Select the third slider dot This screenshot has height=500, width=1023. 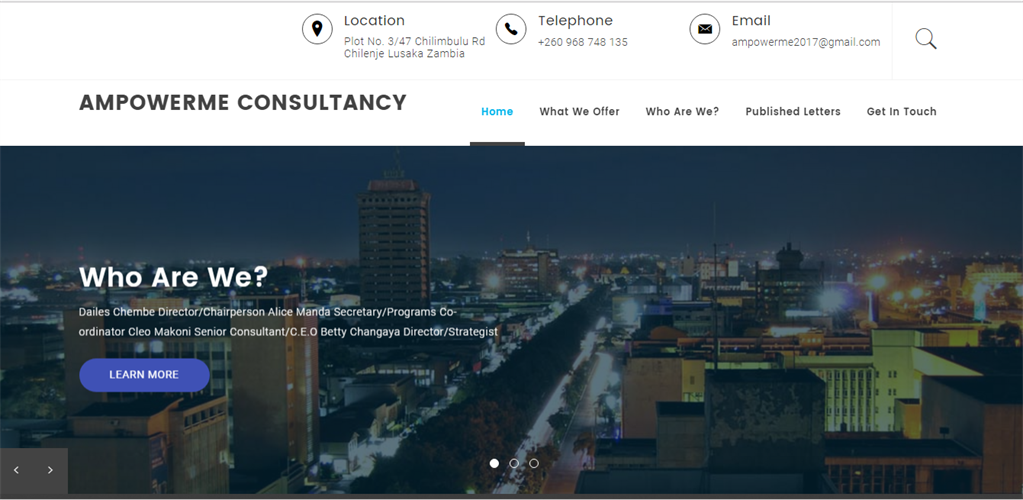pos(534,463)
